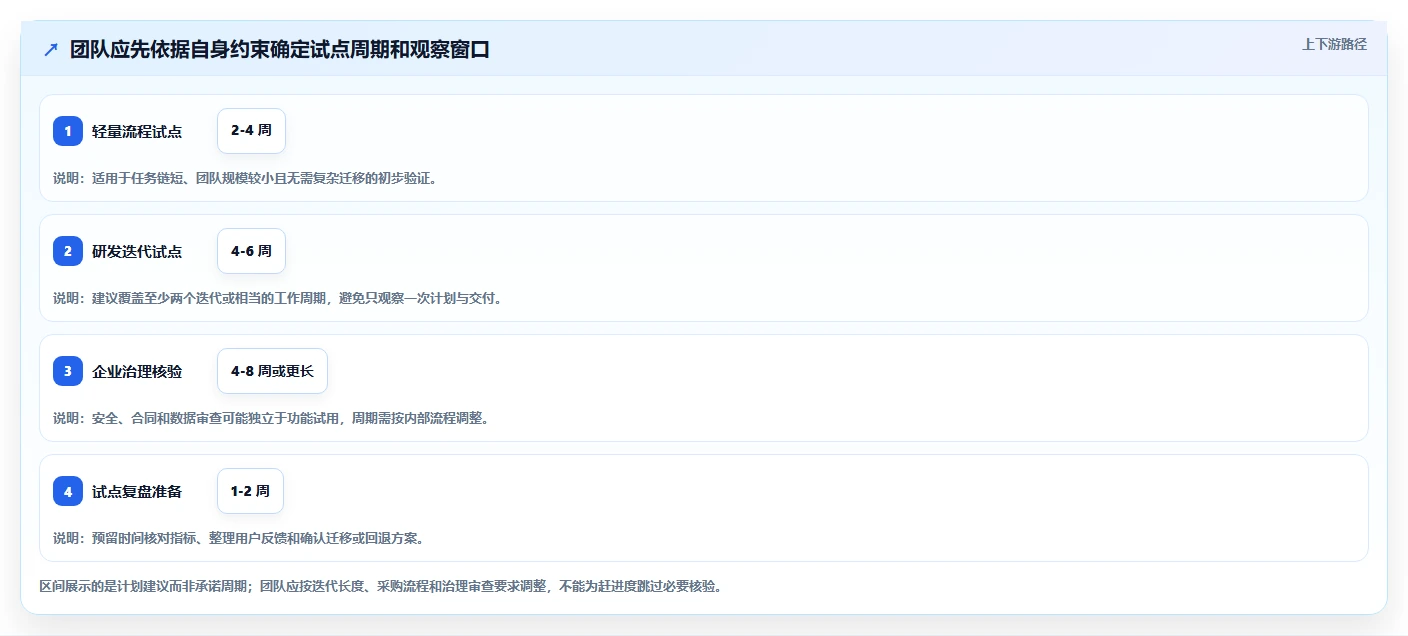
Task: Select the 4-6 周 duration chip
Action: (251, 251)
